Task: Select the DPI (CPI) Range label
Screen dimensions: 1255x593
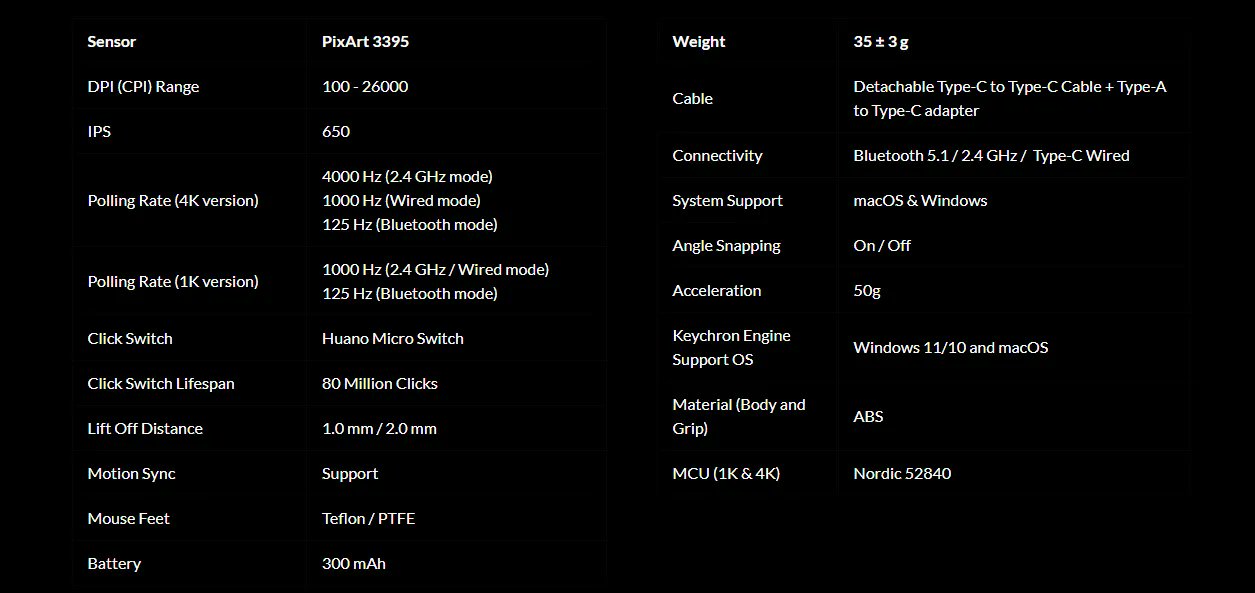Action: (143, 87)
